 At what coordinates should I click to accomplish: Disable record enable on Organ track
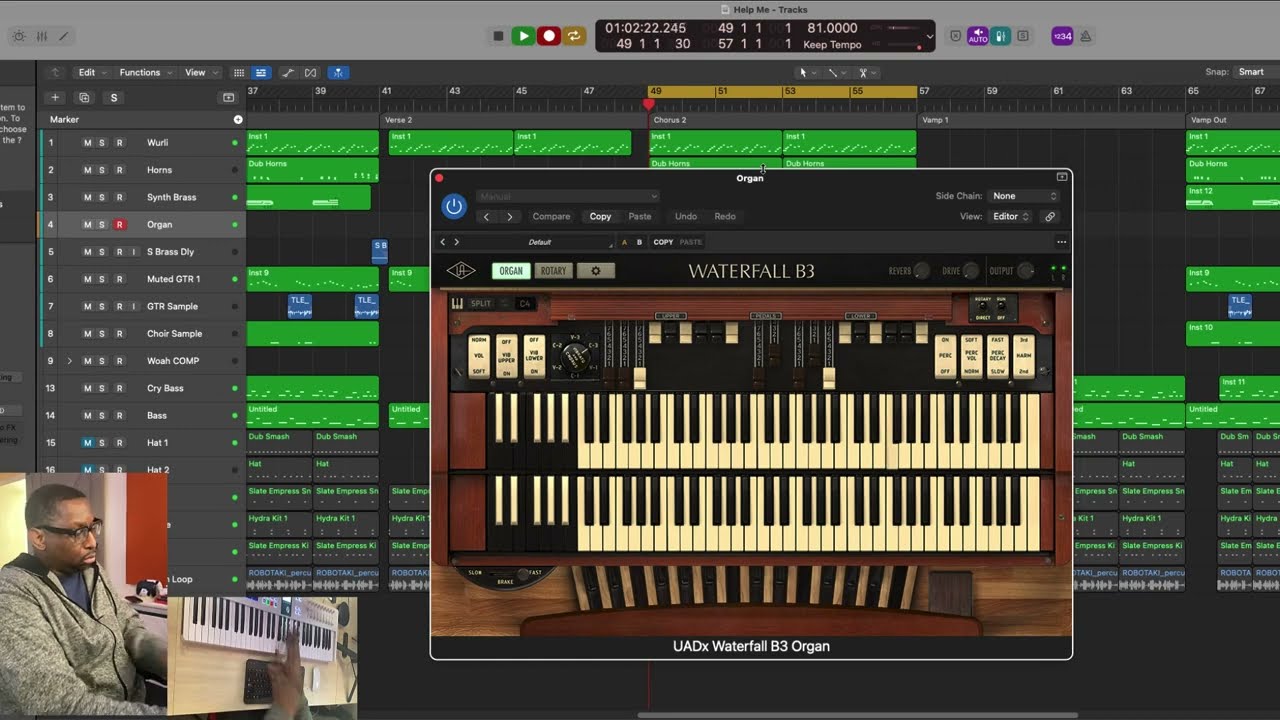click(119, 225)
